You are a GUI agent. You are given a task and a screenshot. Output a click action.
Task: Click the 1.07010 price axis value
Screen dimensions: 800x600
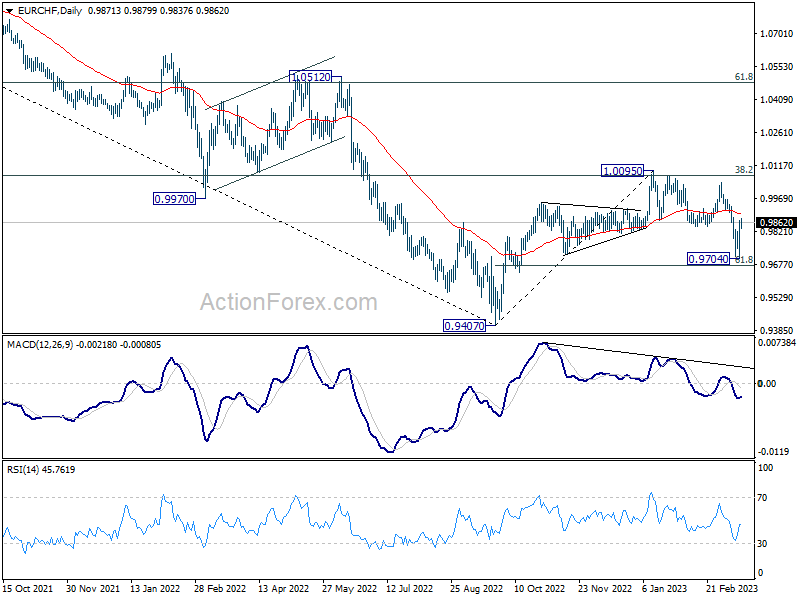tap(777, 34)
